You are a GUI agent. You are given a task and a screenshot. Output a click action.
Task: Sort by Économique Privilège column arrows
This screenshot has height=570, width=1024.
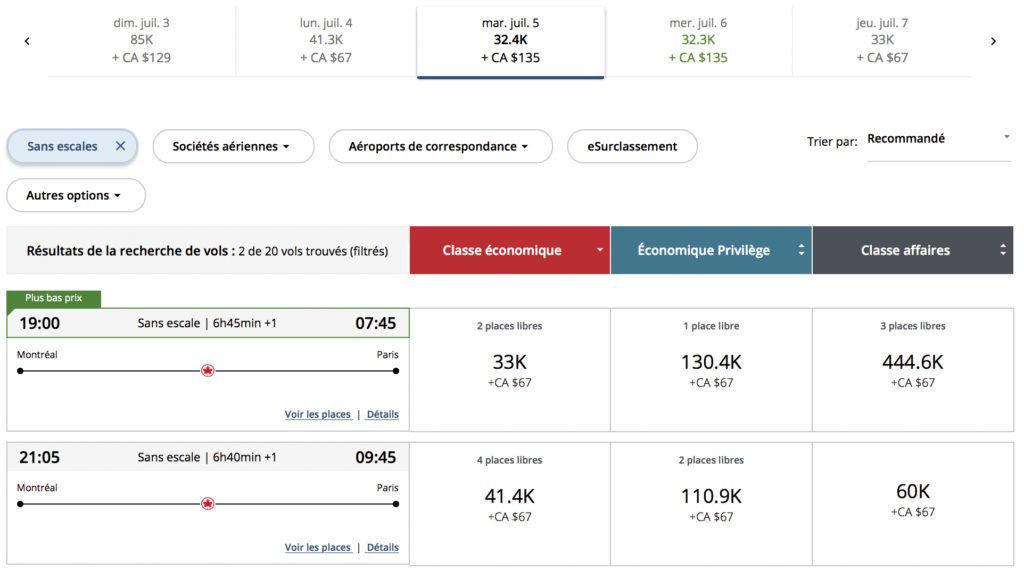801,250
